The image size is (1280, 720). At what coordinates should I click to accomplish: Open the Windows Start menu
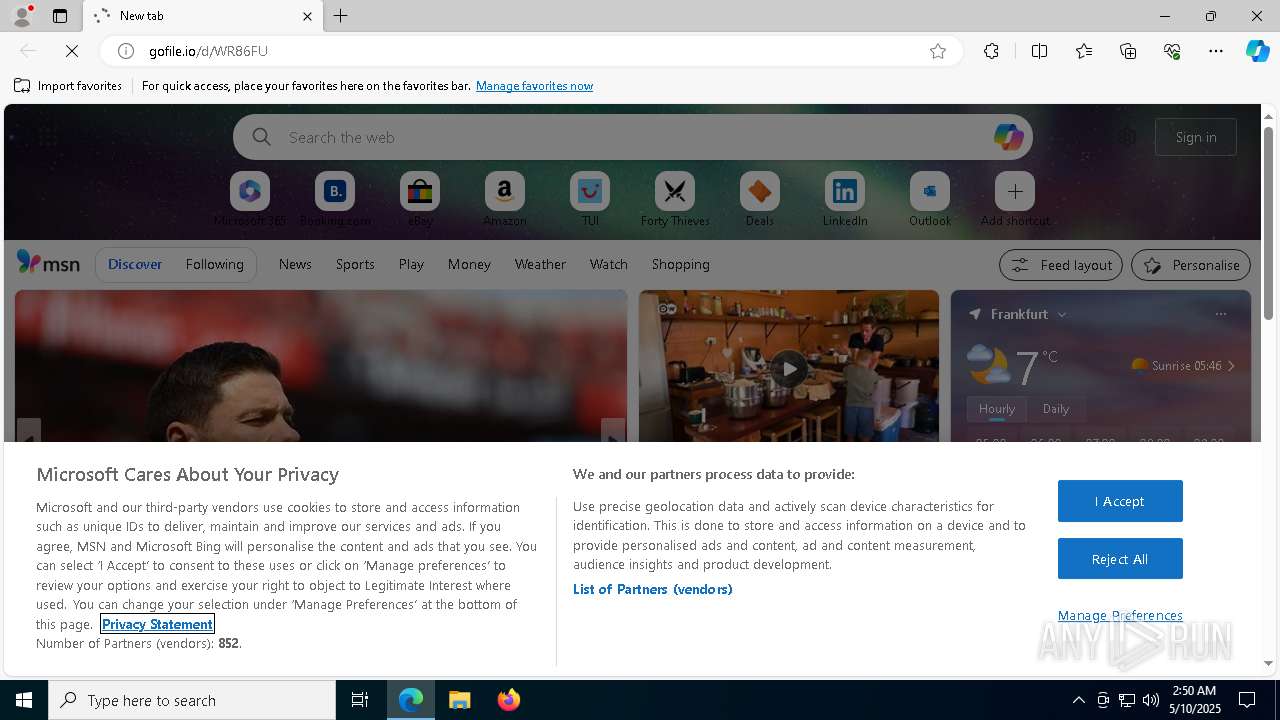tap(24, 700)
